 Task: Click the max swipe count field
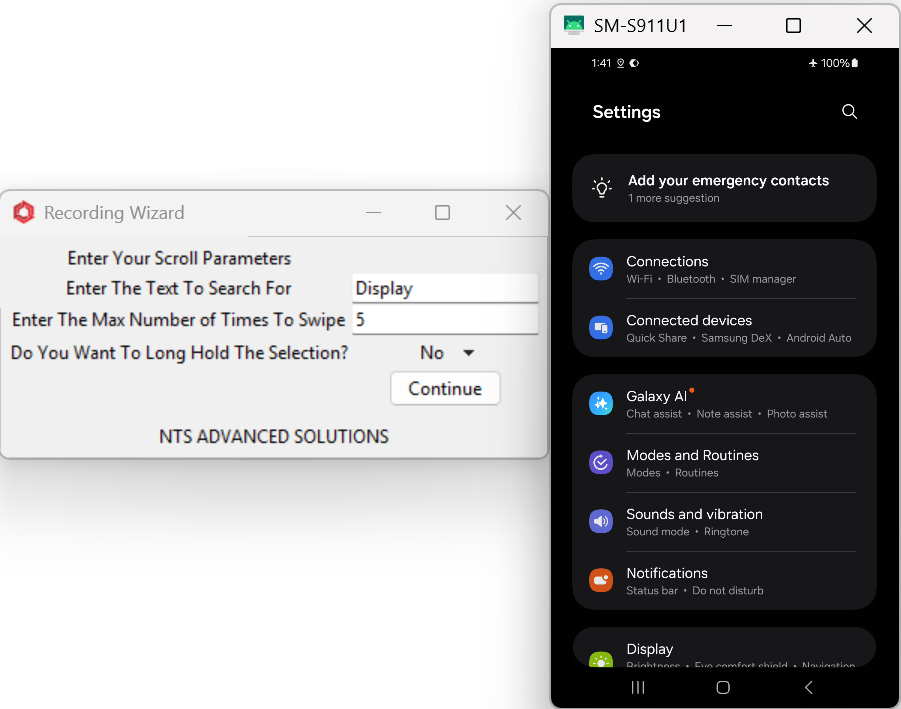[445, 320]
